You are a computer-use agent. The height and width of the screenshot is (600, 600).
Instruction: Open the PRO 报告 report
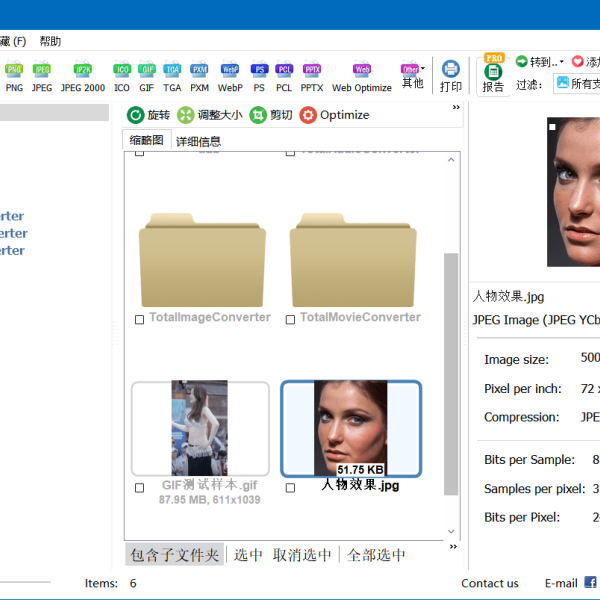click(493, 75)
